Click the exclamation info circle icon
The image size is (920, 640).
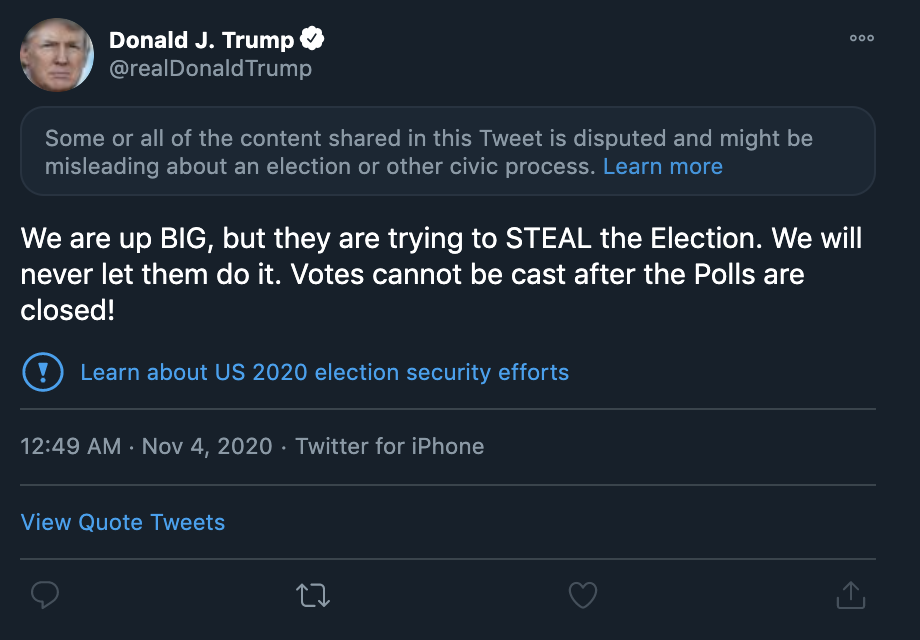click(x=42, y=373)
